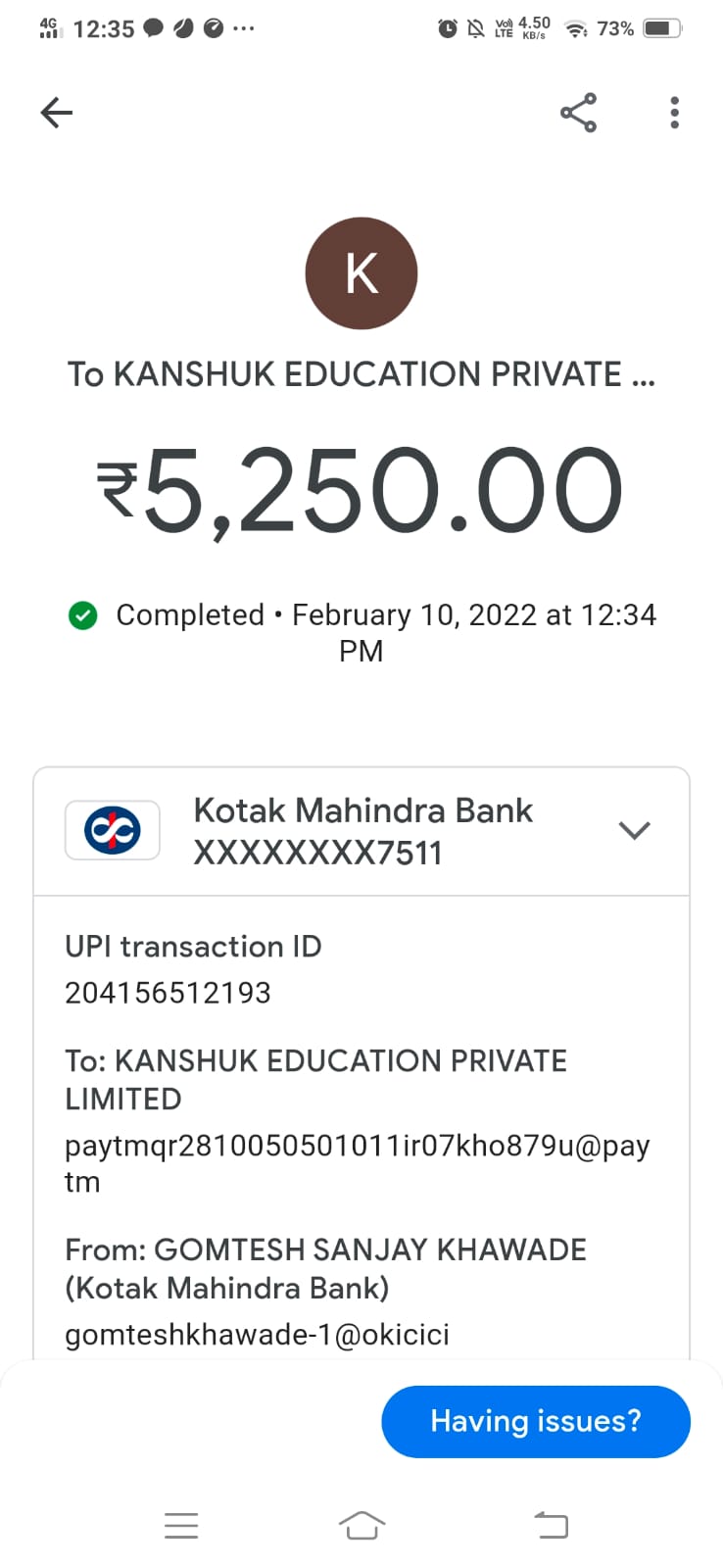Tap the Android home navigation icon
723x1568 pixels.
pyautogui.click(x=361, y=1525)
